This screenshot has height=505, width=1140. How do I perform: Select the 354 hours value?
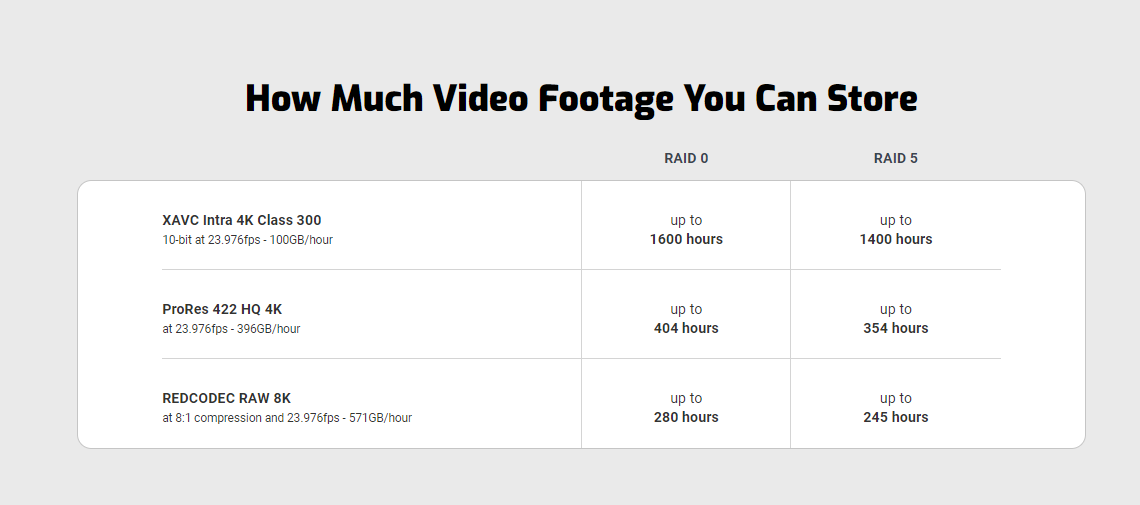[895, 328]
